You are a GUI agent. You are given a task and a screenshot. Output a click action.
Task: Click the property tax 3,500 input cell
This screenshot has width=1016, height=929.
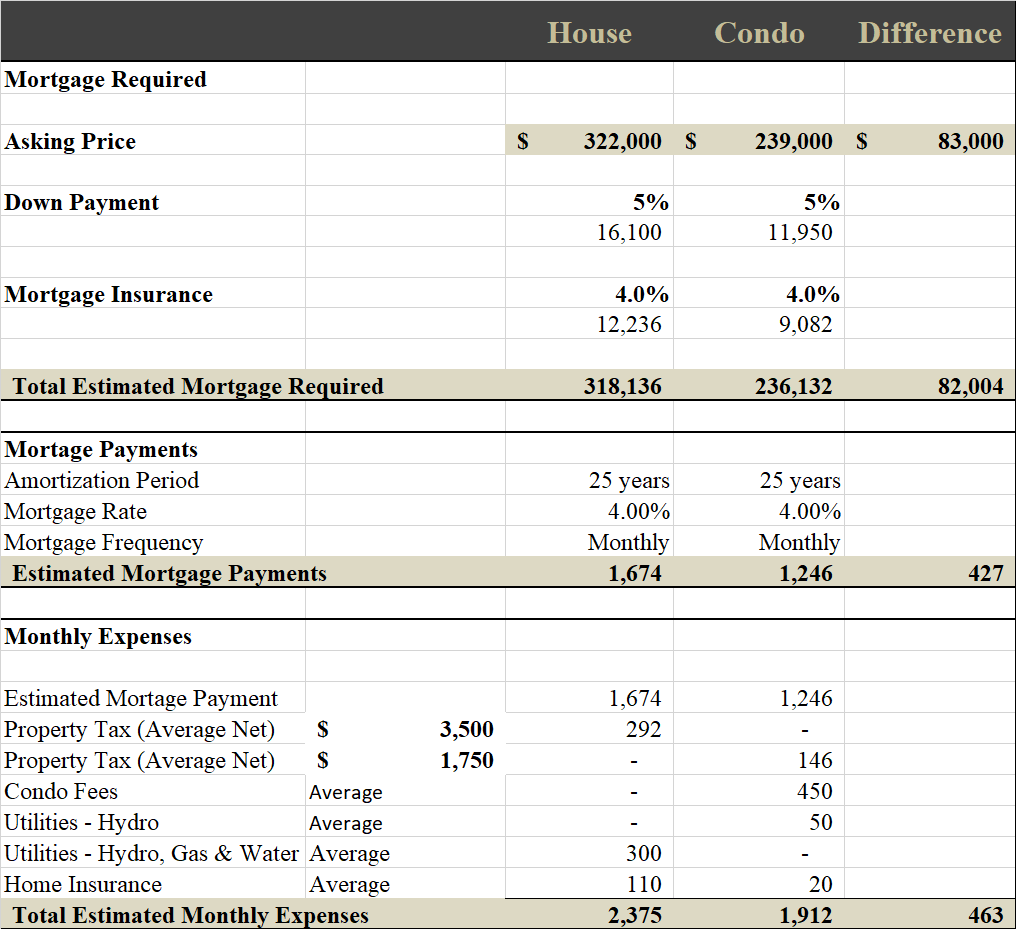pos(466,730)
